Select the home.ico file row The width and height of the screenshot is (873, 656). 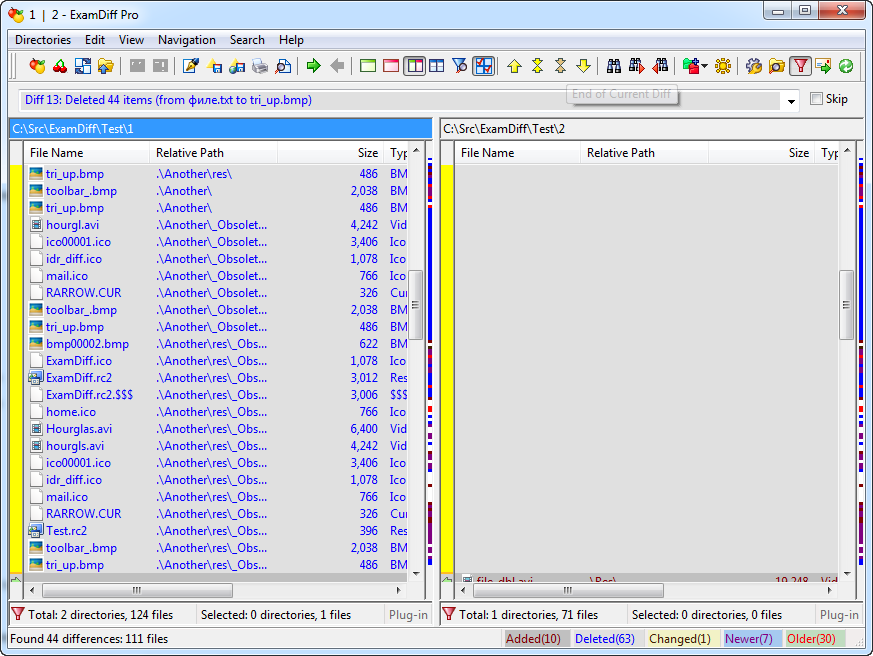[x=217, y=412]
